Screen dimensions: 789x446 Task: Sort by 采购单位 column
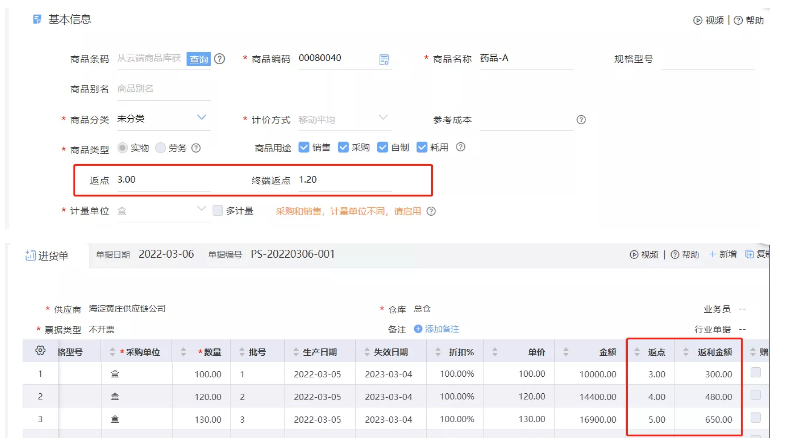(112, 352)
